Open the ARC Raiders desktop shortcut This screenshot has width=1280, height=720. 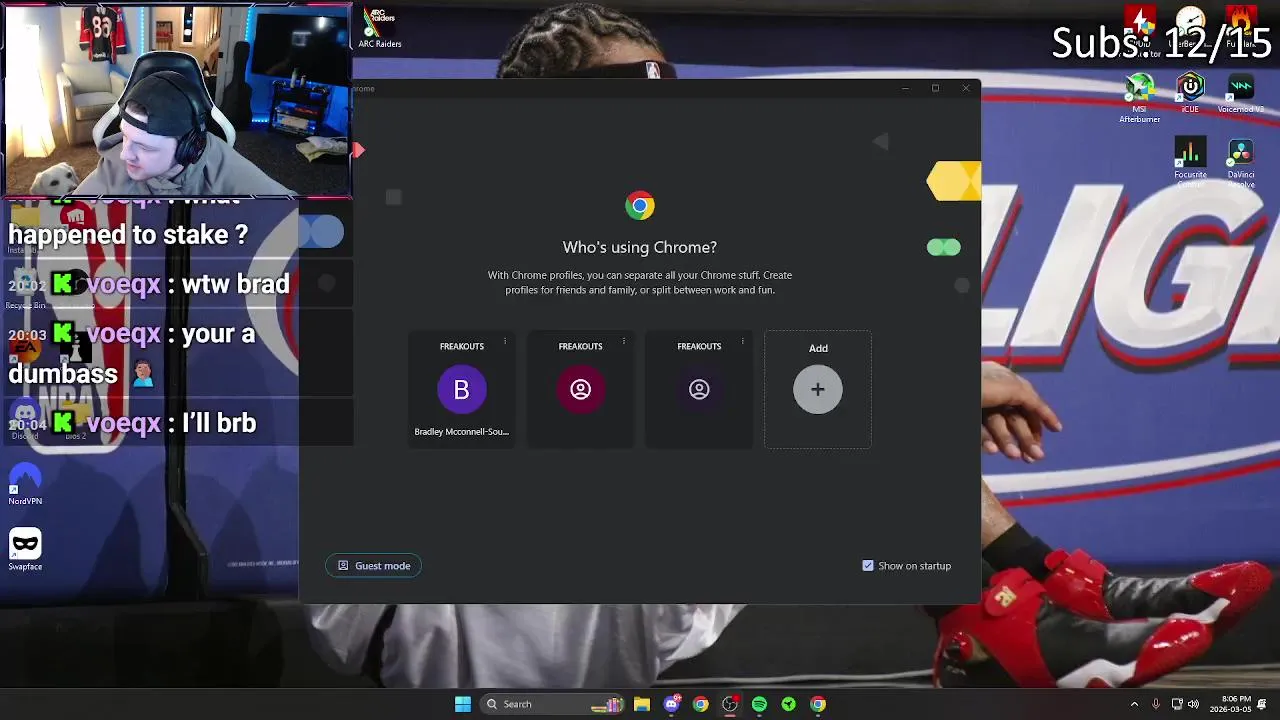click(x=380, y=28)
